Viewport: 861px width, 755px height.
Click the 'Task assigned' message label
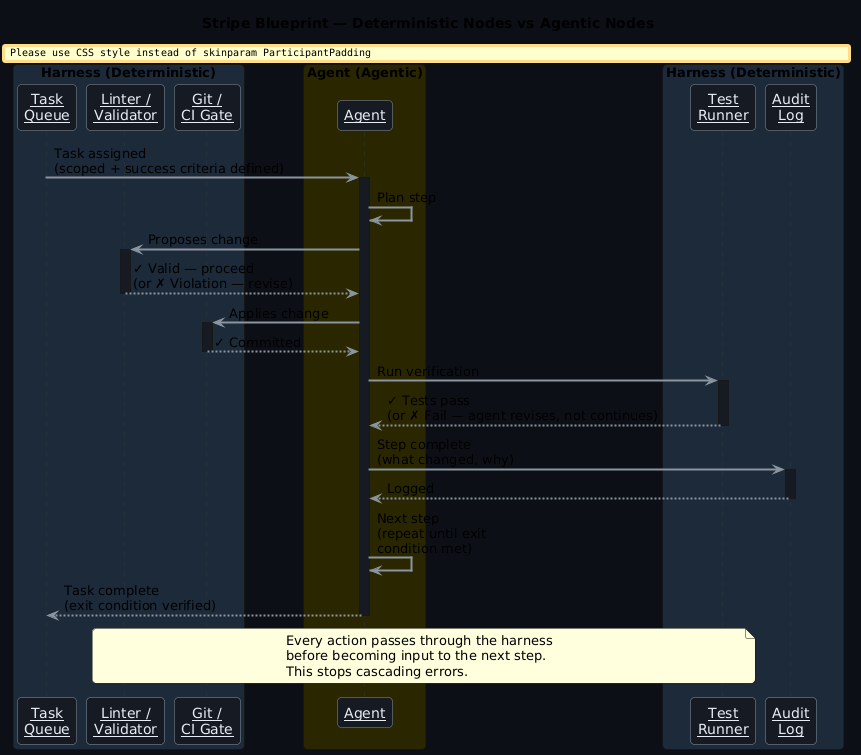[x=169, y=161]
